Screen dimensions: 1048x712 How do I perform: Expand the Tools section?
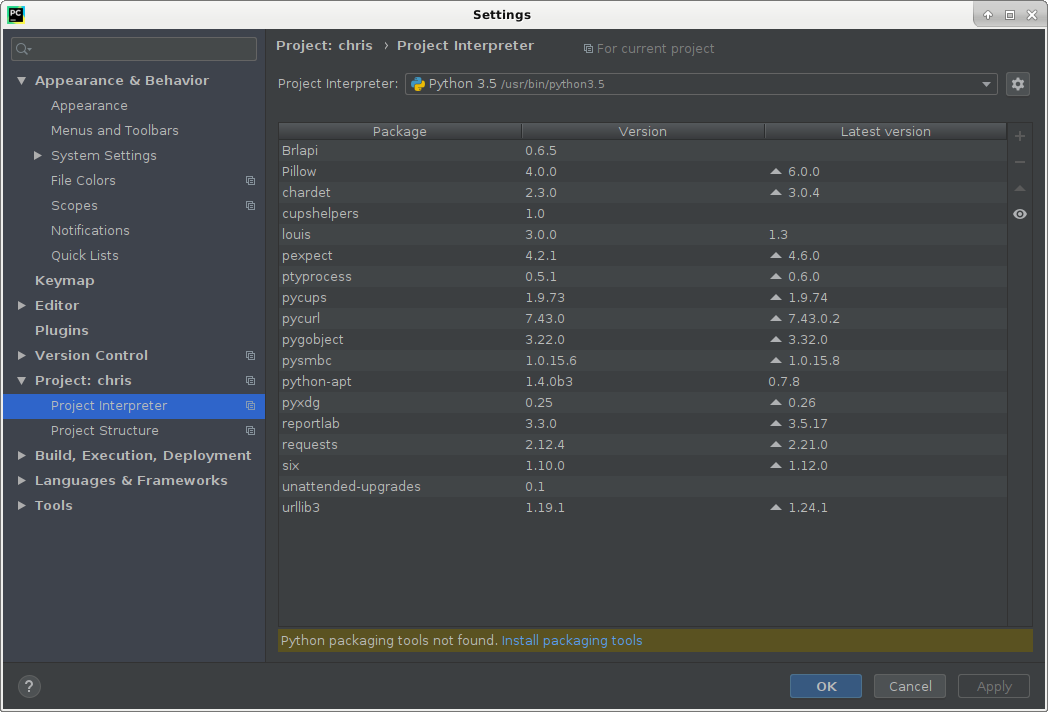point(21,505)
